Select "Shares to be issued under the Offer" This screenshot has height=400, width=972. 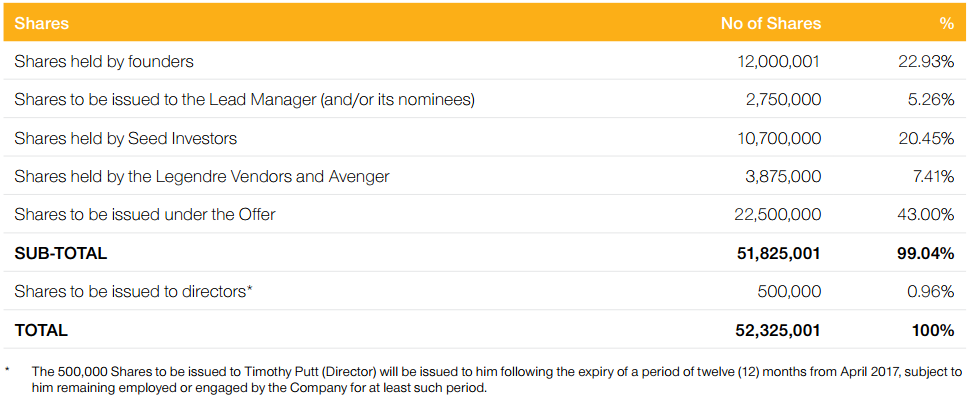tap(145, 215)
